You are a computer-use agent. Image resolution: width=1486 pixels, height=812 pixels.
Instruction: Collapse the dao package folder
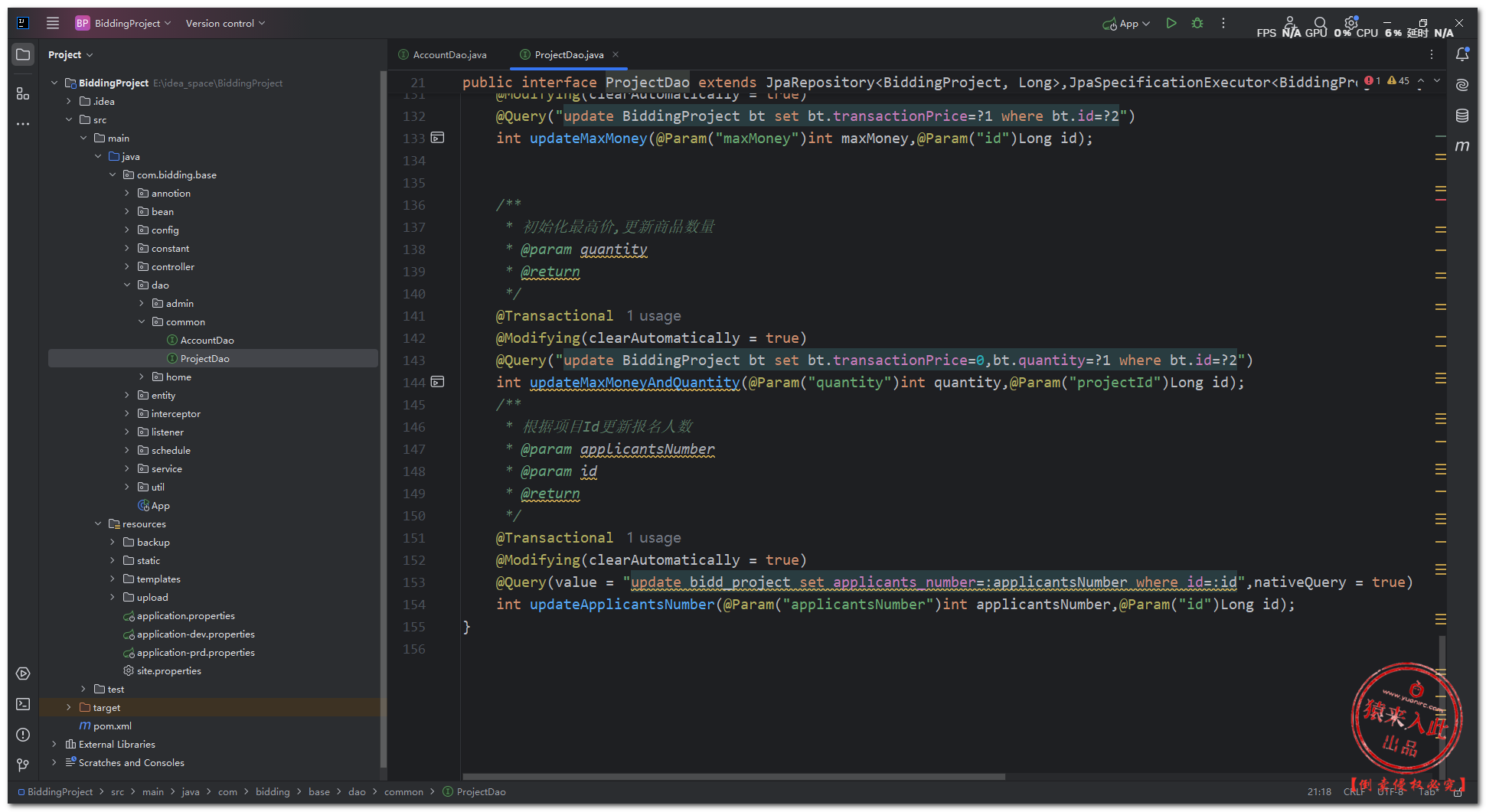tap(127, 285)
